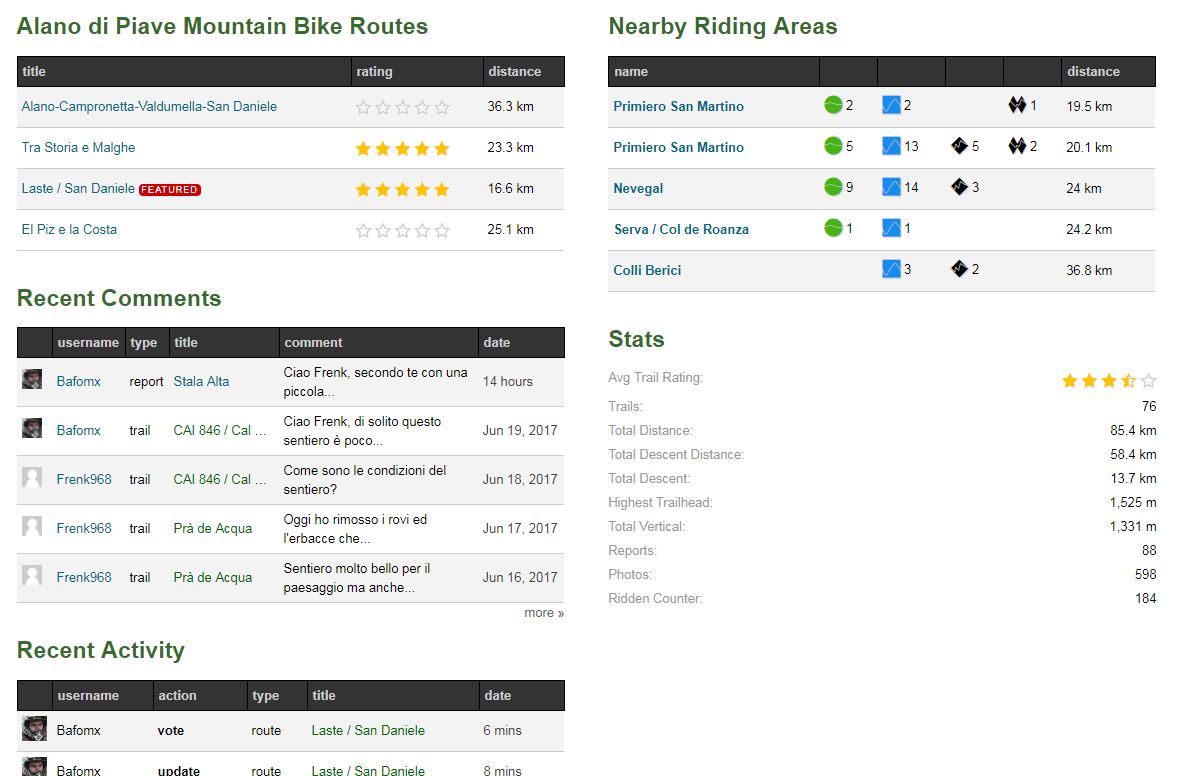Open Colli Berici riding area
The width and height of the screenshot is (1186, 776).
point(647,270)
